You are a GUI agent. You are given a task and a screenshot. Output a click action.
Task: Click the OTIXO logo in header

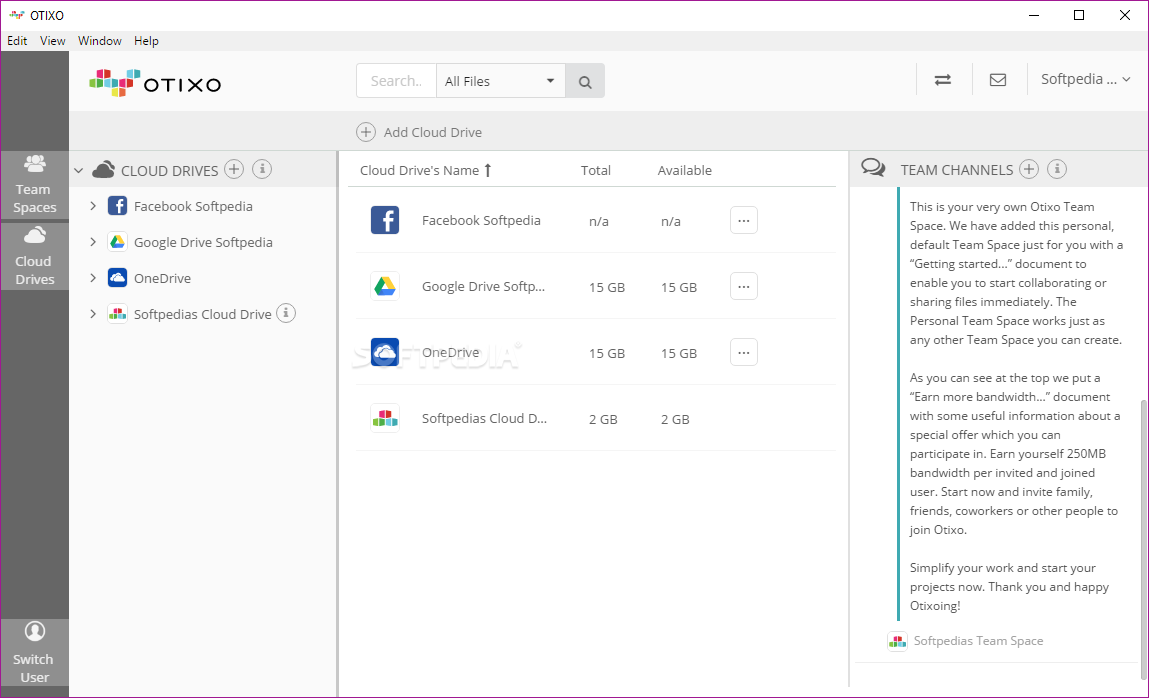click(155, 83)
